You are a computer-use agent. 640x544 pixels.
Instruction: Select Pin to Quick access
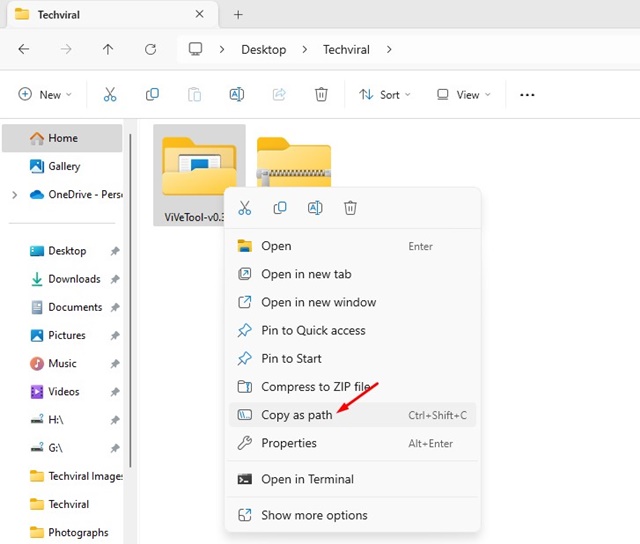tap(353, 331)
